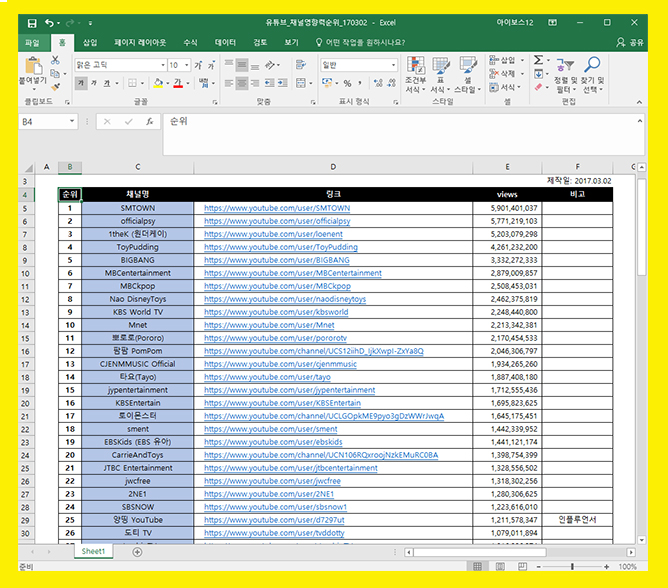Click Sort and Filter (정렬 및 필터) icon
This screenshot has width=668, height=588.
[565, 65]
